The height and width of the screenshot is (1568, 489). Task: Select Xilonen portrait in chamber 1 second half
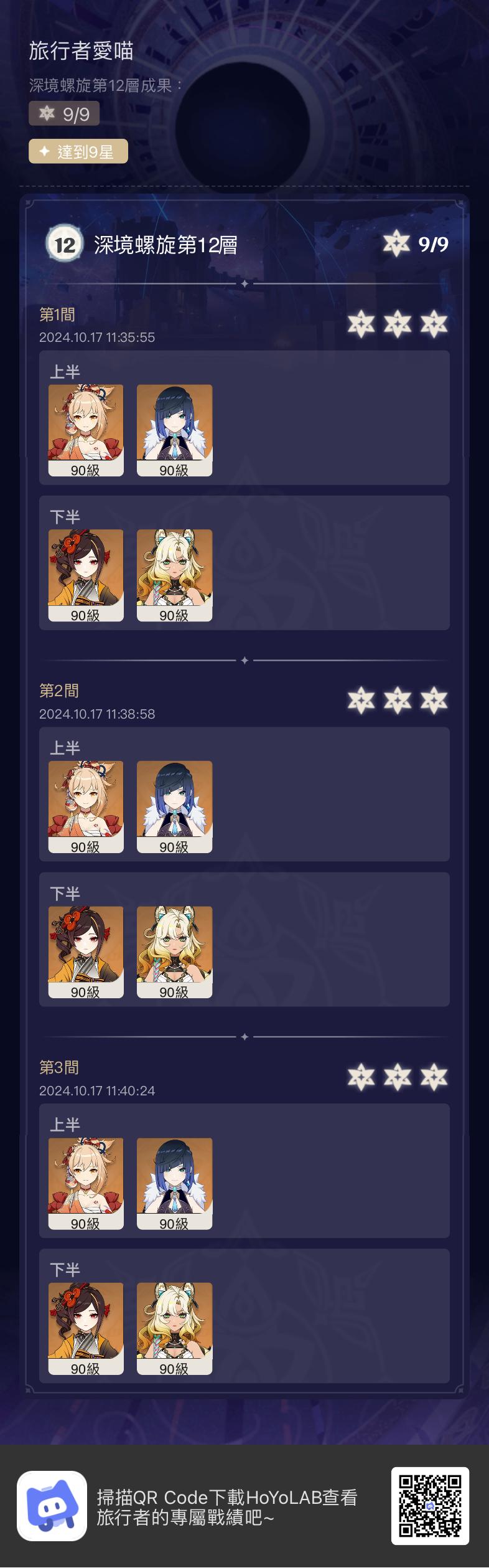point(174,575)
